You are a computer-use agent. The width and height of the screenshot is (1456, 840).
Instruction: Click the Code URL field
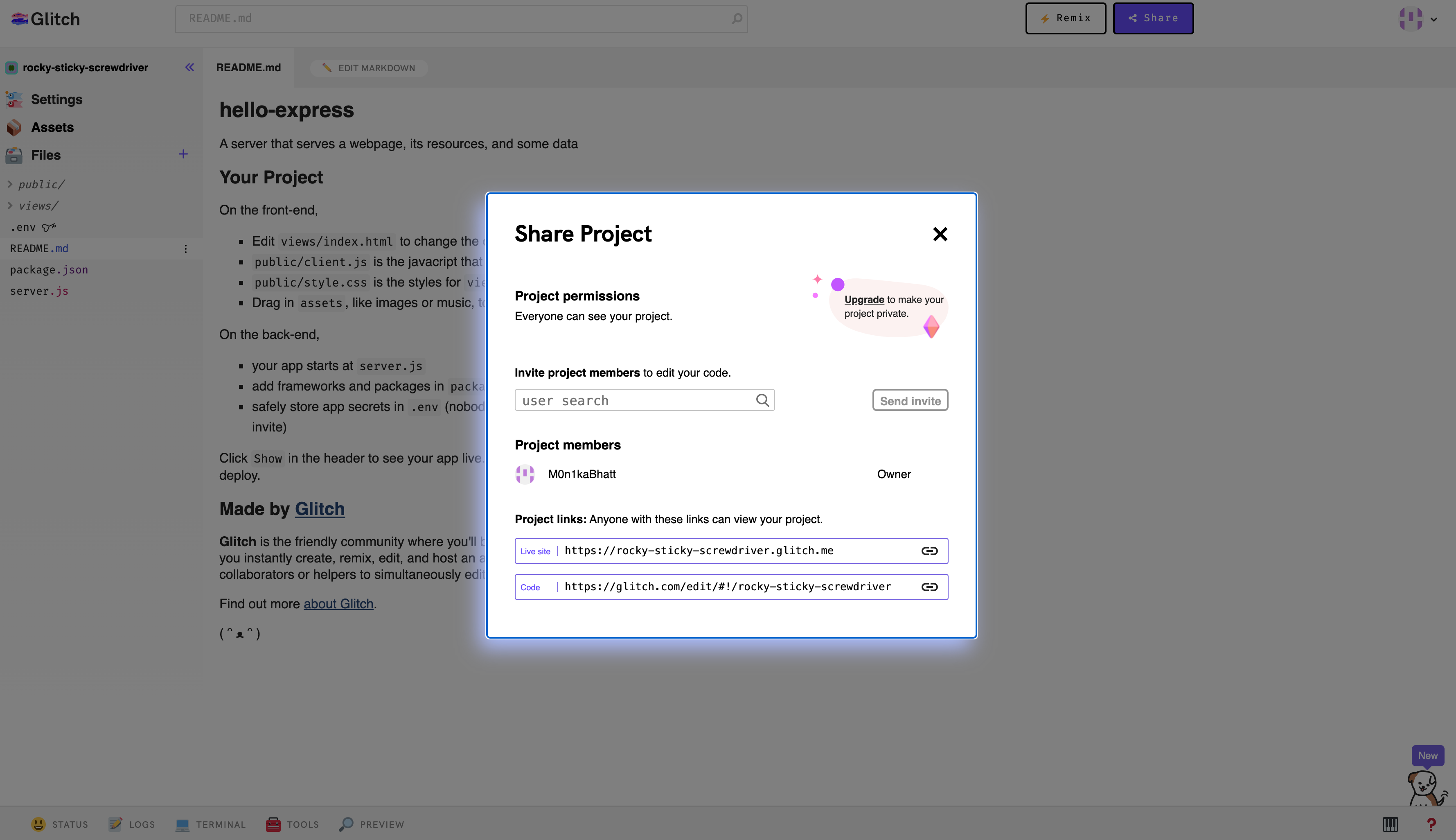coord(730,587)
